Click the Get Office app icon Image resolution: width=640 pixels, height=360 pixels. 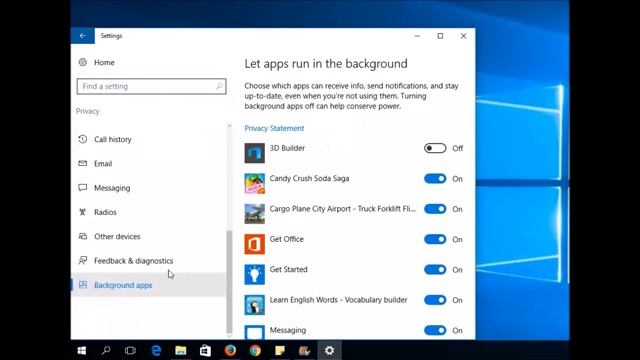click(x=255, y=244)
